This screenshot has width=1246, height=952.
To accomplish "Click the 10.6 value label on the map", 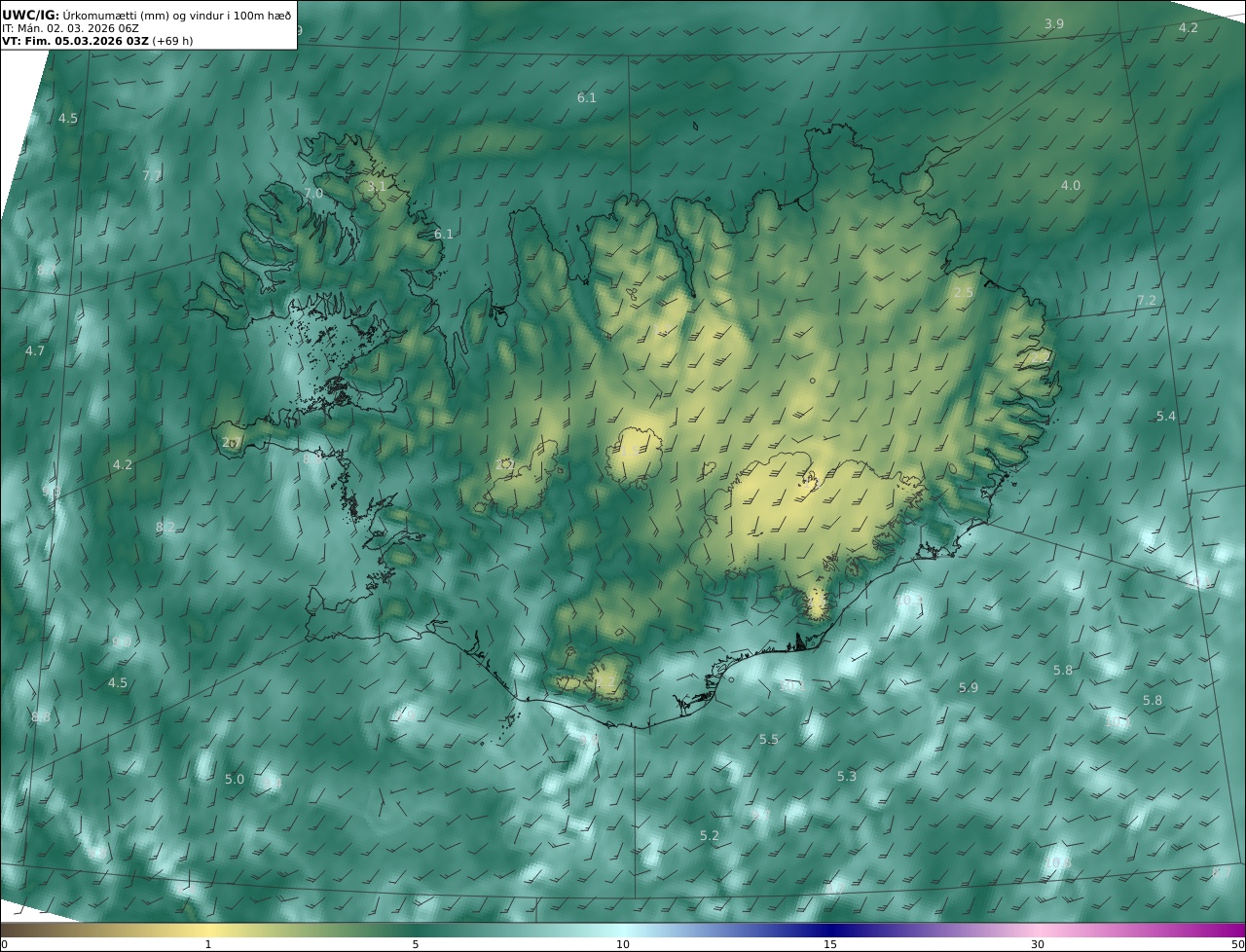I will (1059, 862).
